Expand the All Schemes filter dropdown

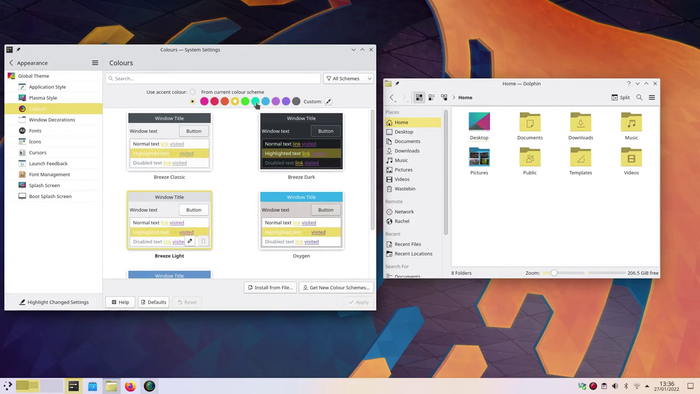[348, 79]
